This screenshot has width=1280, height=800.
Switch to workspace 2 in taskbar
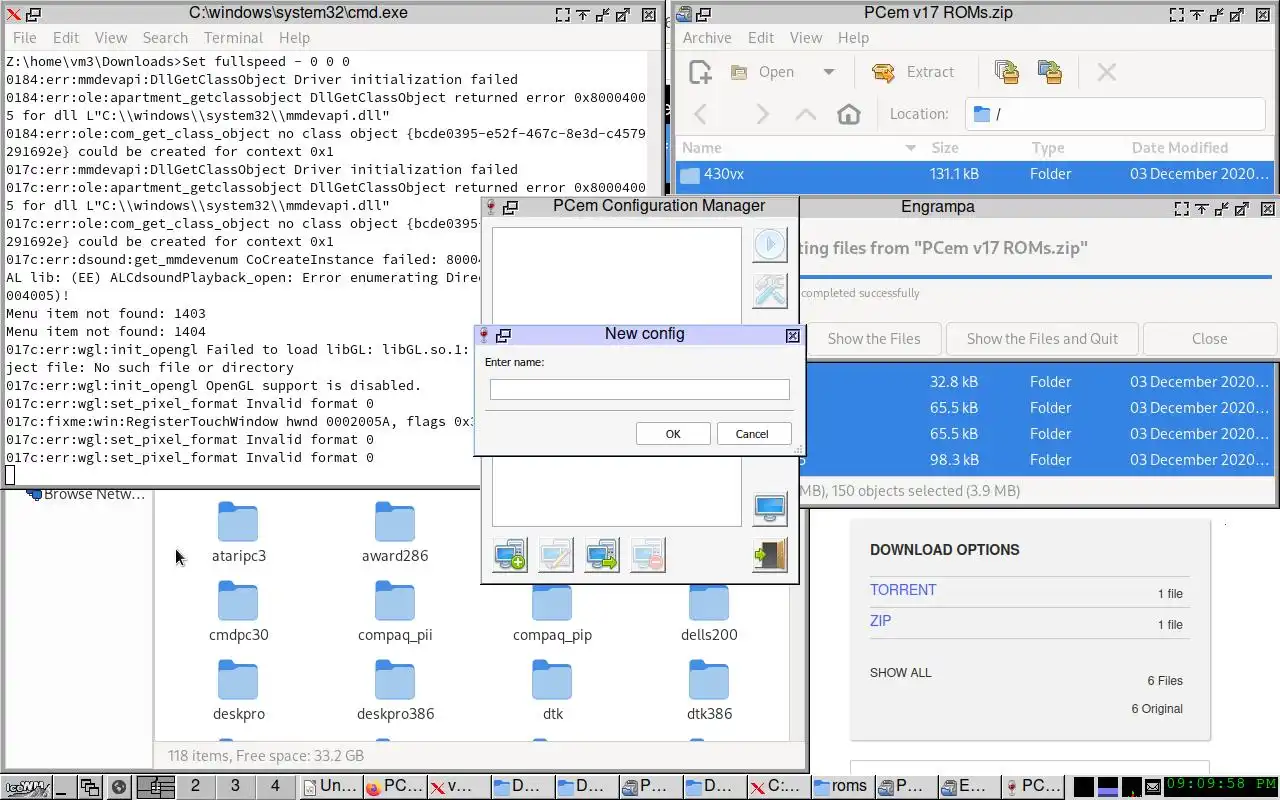[195, 786]
